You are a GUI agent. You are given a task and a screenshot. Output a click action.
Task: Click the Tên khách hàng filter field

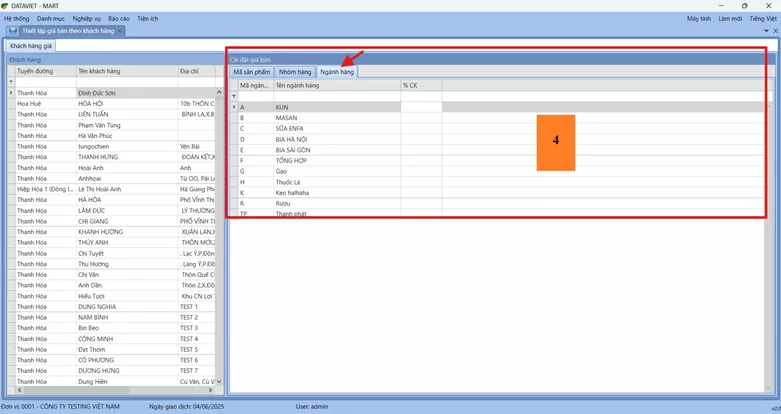(127, 82)
